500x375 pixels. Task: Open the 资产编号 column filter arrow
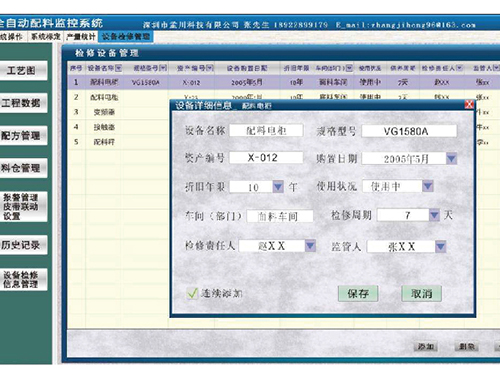tap(209, 68)
